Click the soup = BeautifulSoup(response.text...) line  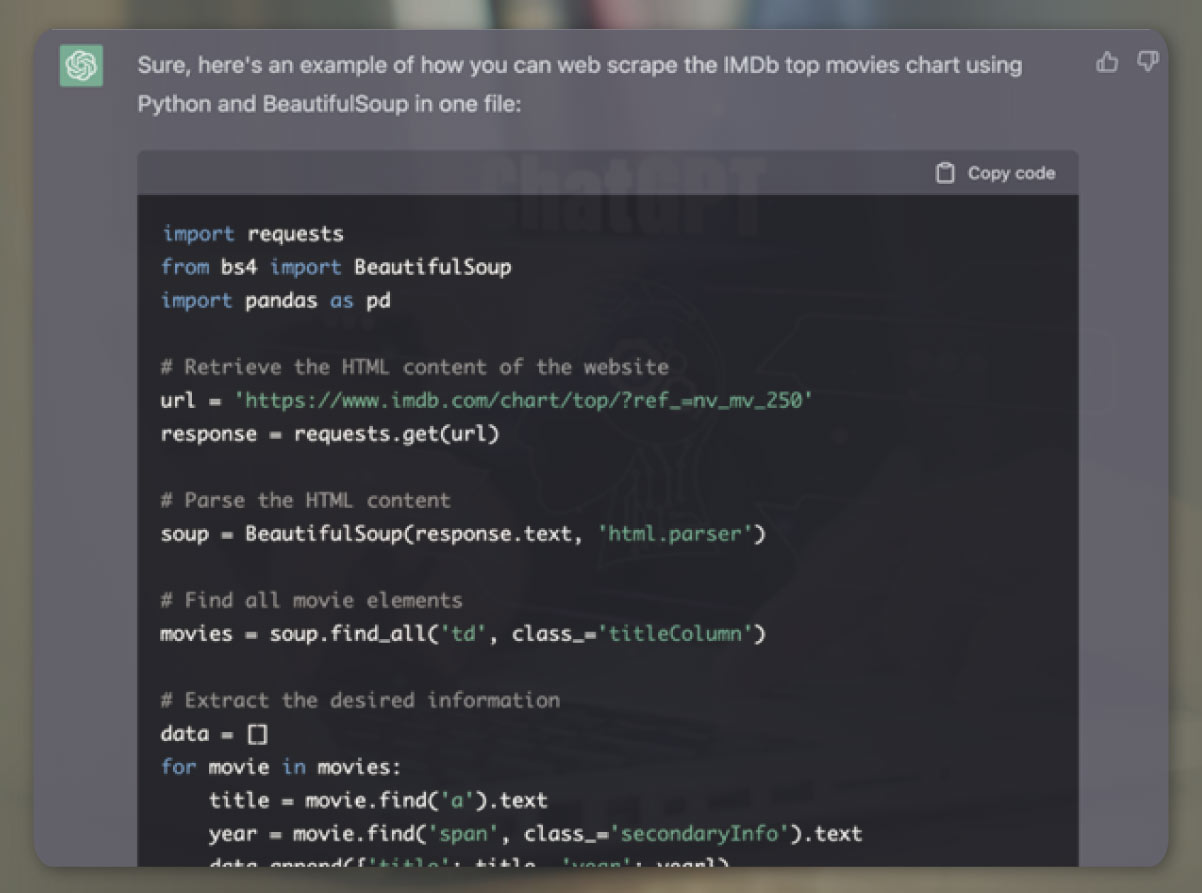pyautogui.click(x=463, y=534)
